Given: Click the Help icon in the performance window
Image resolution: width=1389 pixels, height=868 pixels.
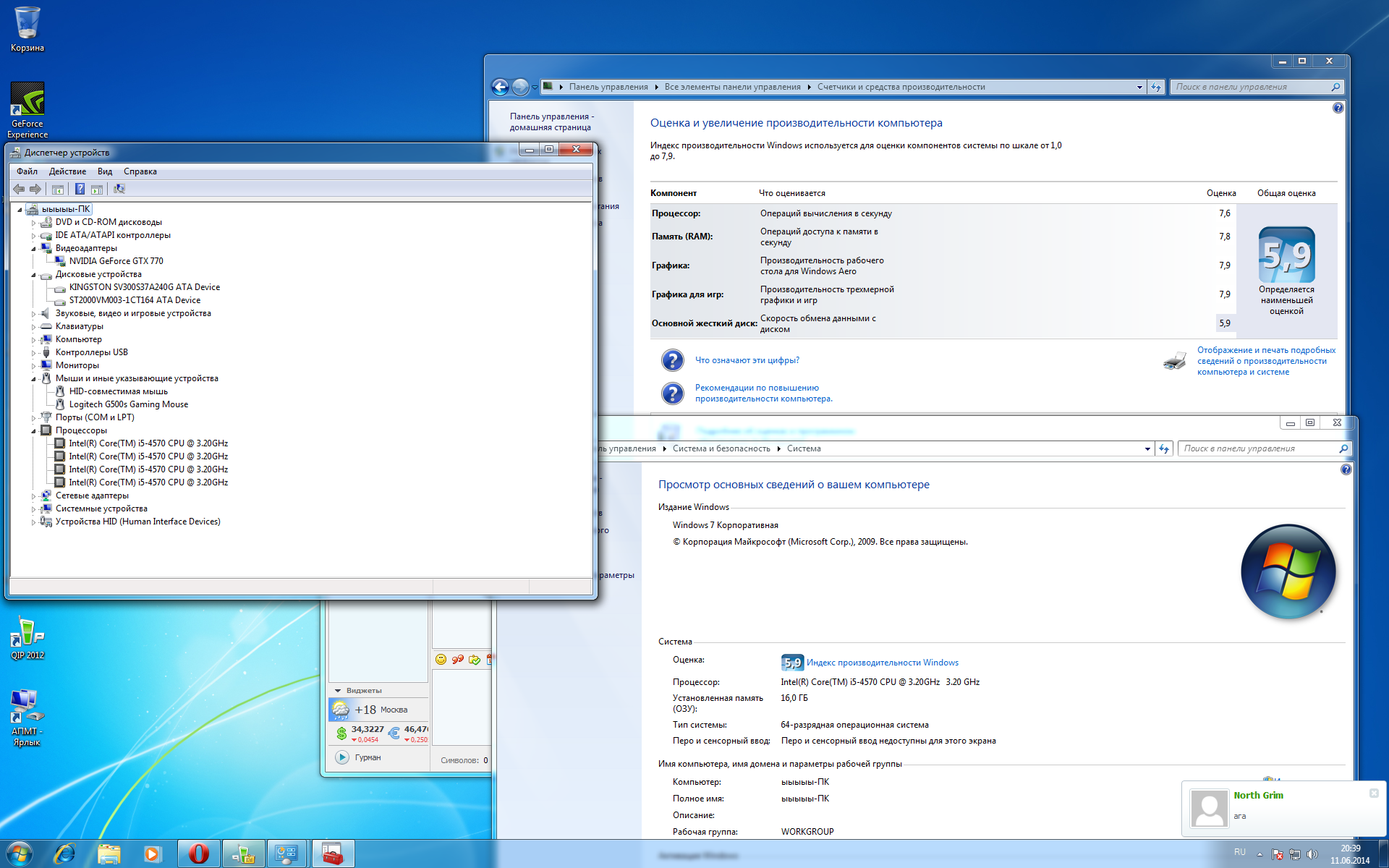Looking at the screenshot, I should tap(1338, 108).
